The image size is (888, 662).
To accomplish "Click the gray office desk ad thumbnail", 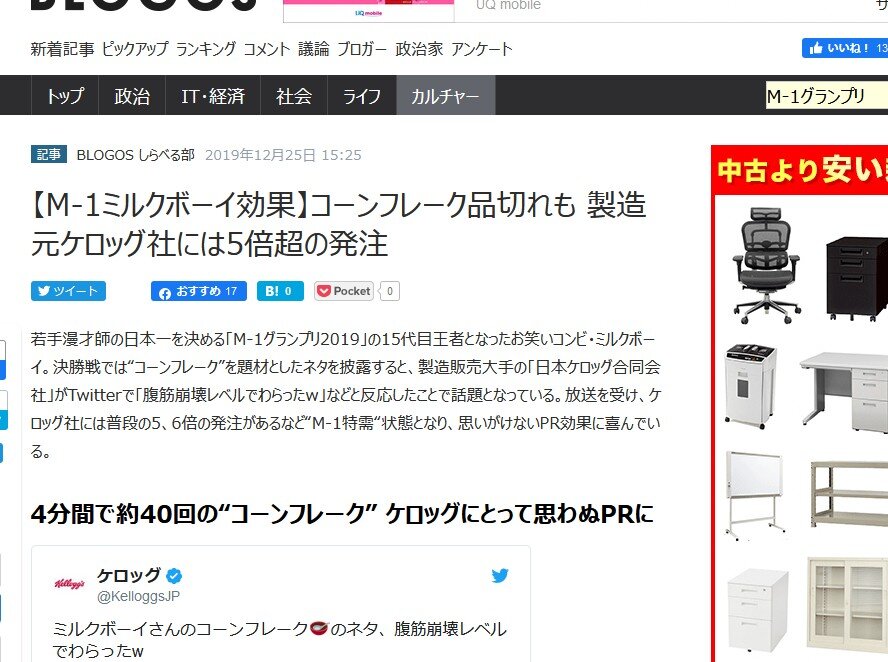I will (x=844, y=392).
